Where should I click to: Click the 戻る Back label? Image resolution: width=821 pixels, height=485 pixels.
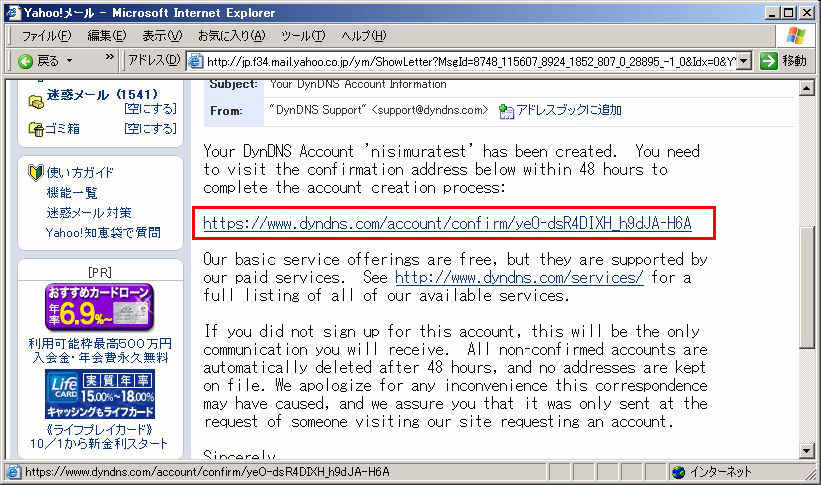click(x=48, y=61)
